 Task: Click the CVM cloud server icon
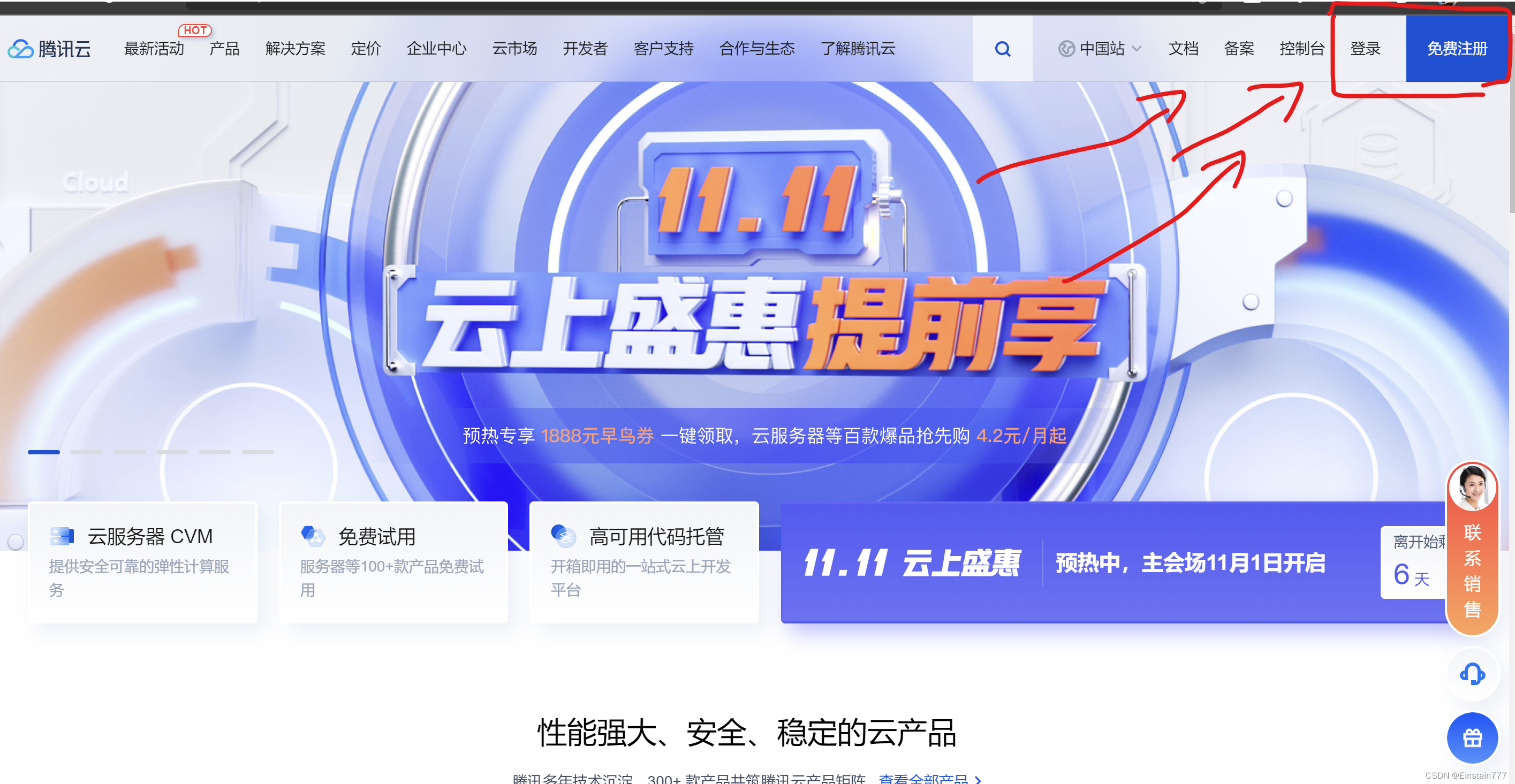tap(62, 536)
